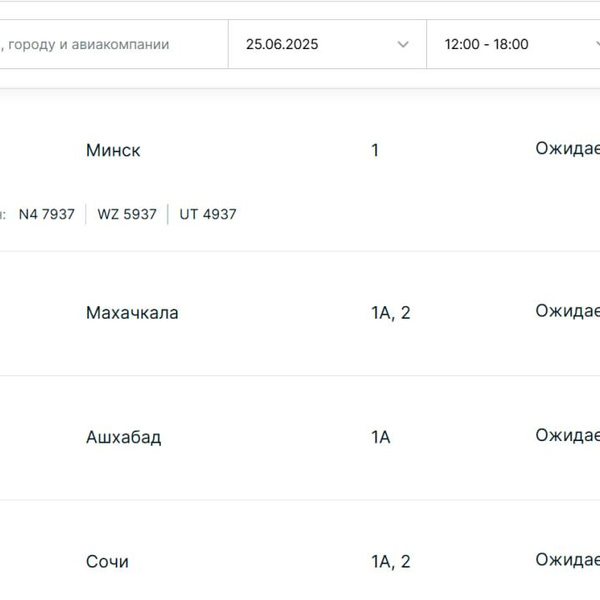Click terminal 1A, 2 for Сочи
This screenshot has height=600, width=600.
pyautogui.click(x=390, y=562)
